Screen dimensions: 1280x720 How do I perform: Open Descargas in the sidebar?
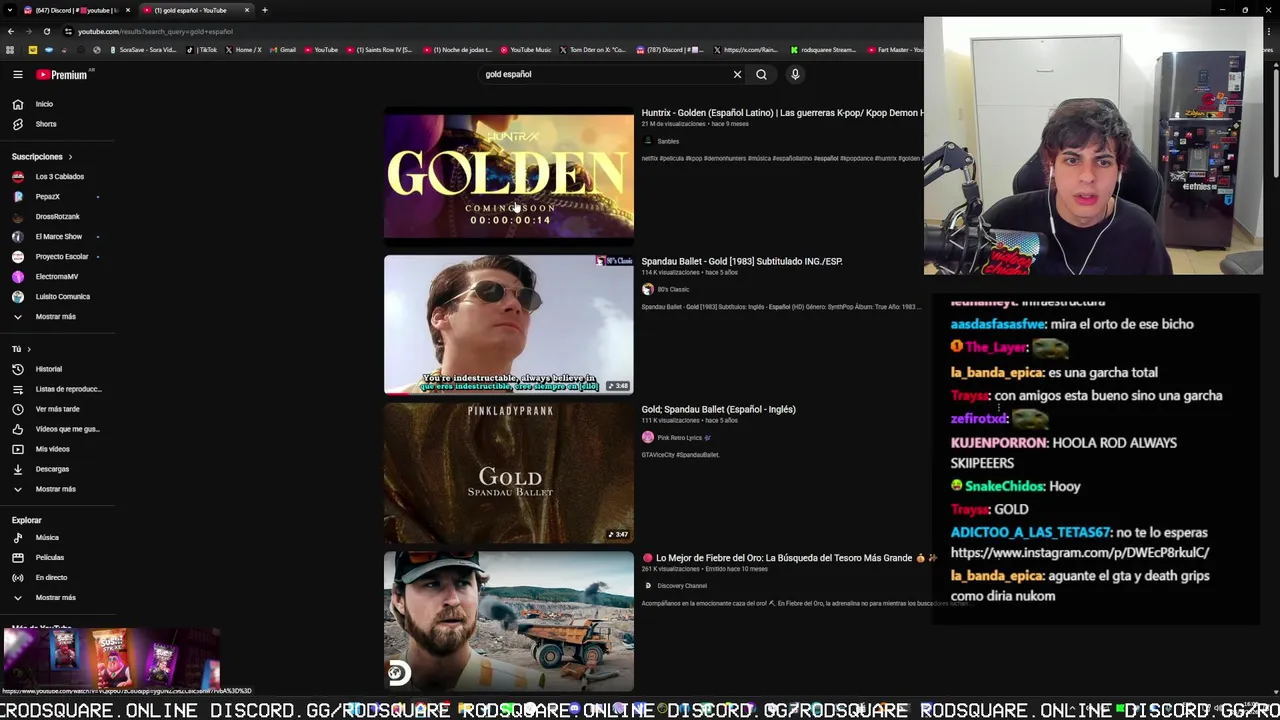(x=52, y=469)
